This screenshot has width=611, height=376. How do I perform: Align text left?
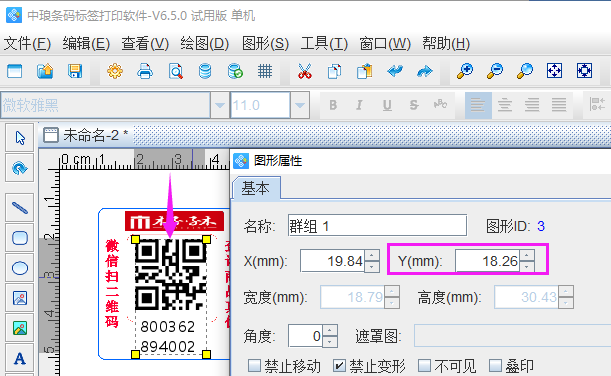click(x=478, y=105)
